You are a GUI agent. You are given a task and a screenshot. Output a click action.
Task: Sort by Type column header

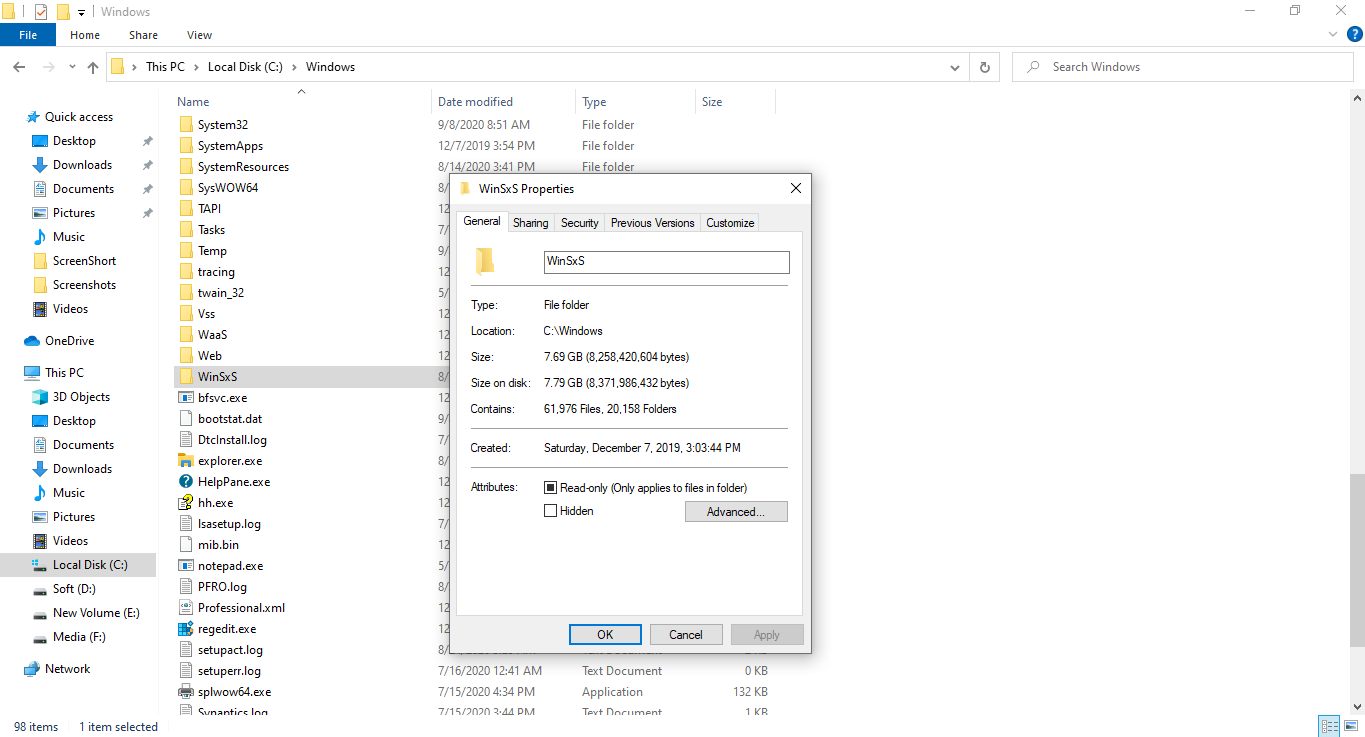point(636,102)
